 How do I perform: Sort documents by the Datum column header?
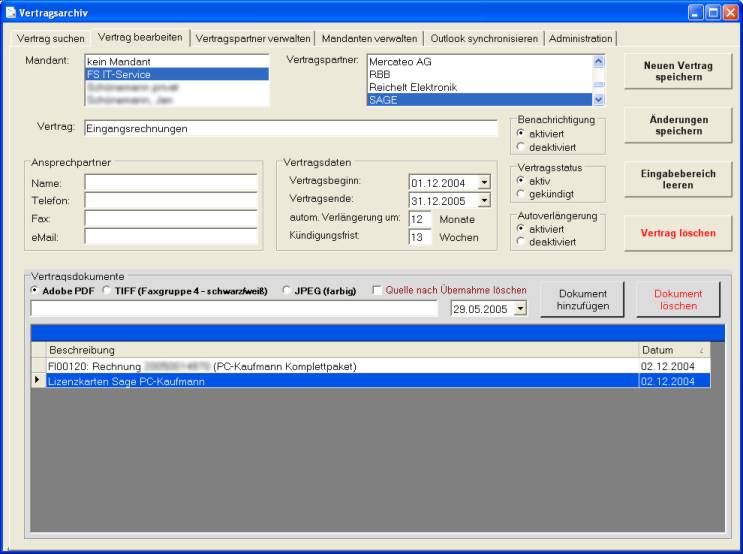pyautogui.click(x=673, y=350)
